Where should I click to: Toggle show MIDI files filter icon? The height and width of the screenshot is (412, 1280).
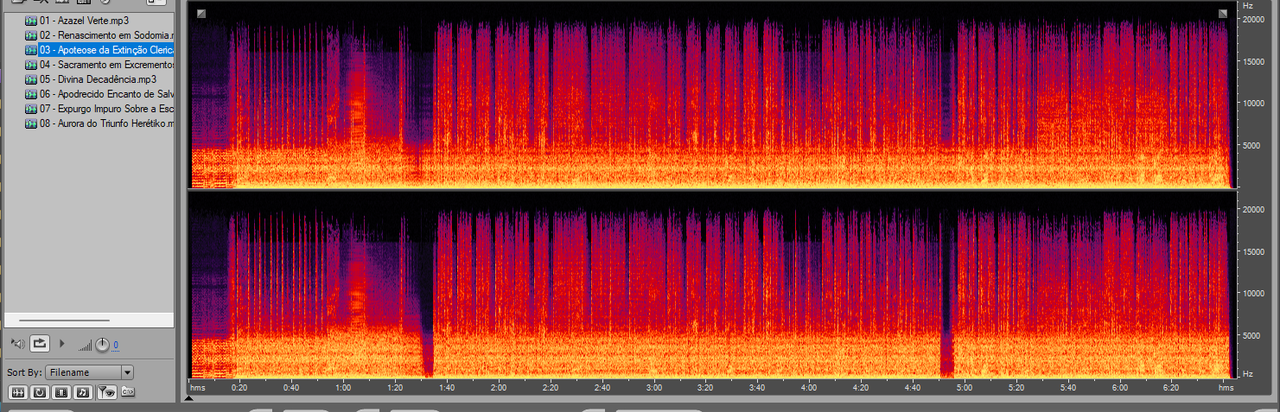[83, 391]
